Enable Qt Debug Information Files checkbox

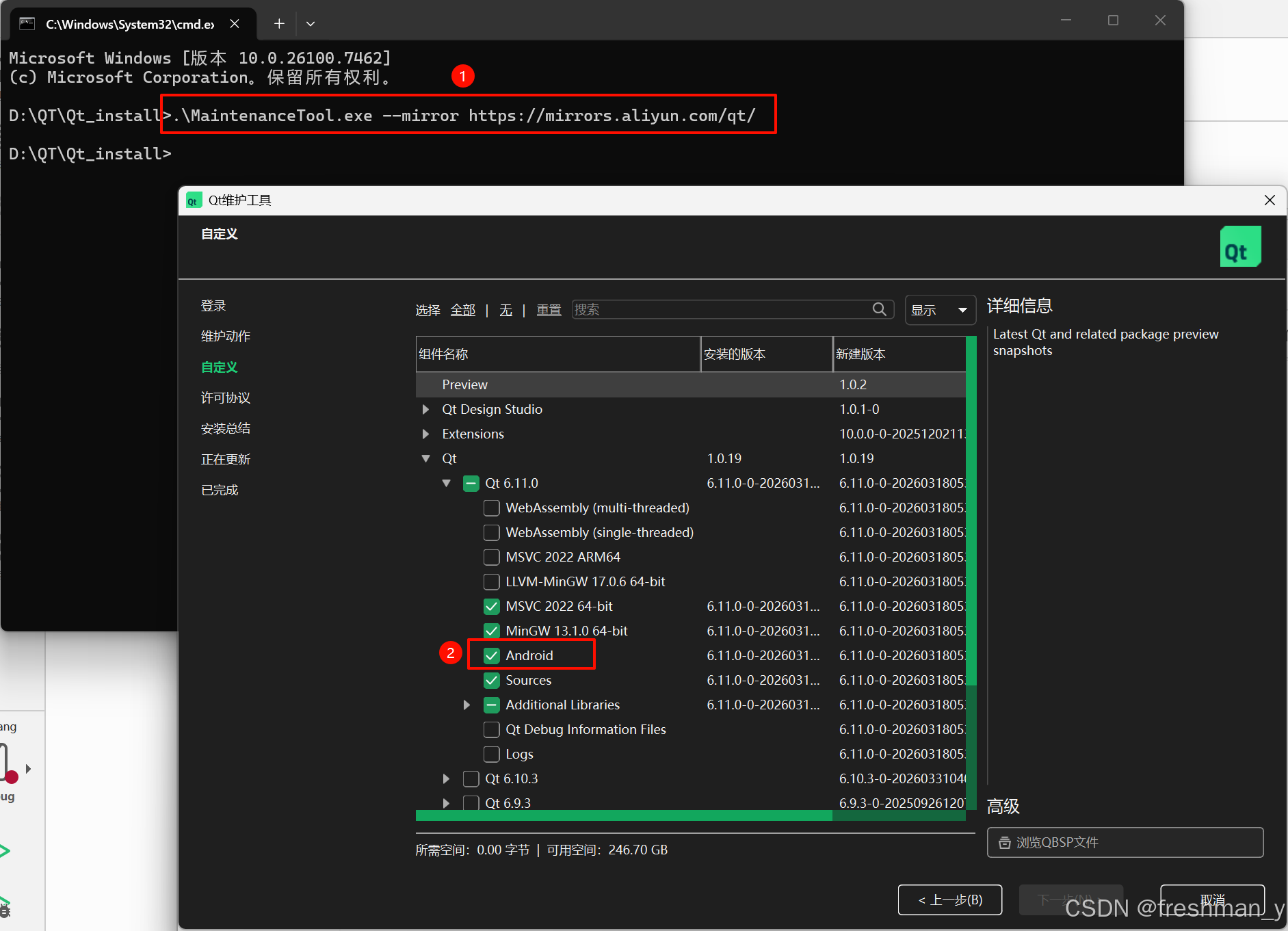[x=492, y=729]
